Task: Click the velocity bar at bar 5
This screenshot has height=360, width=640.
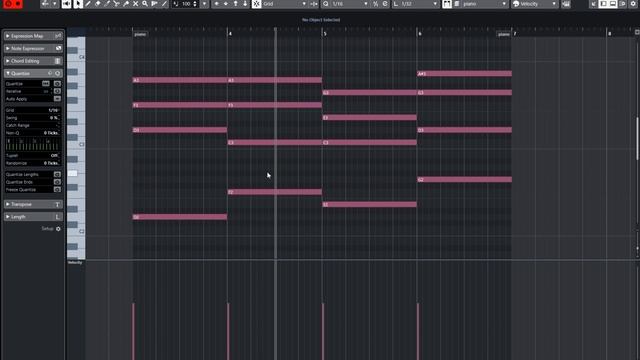Action: 323,331
